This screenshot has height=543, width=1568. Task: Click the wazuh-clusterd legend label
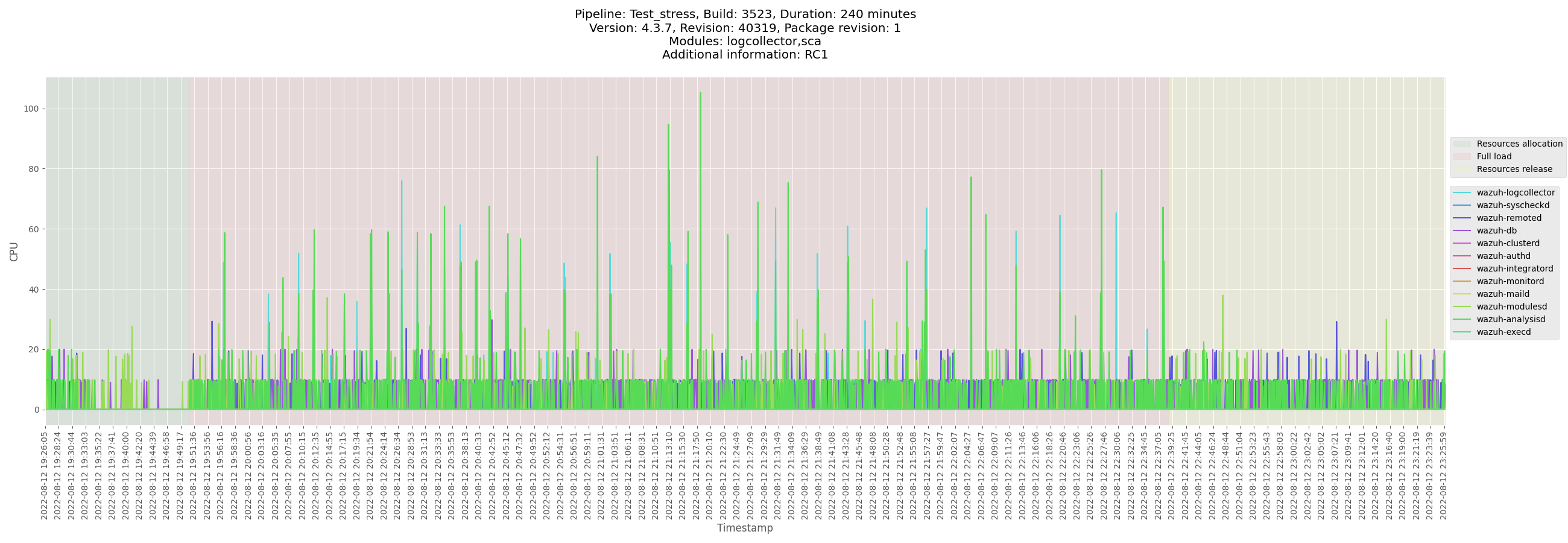pos(1507,244)
